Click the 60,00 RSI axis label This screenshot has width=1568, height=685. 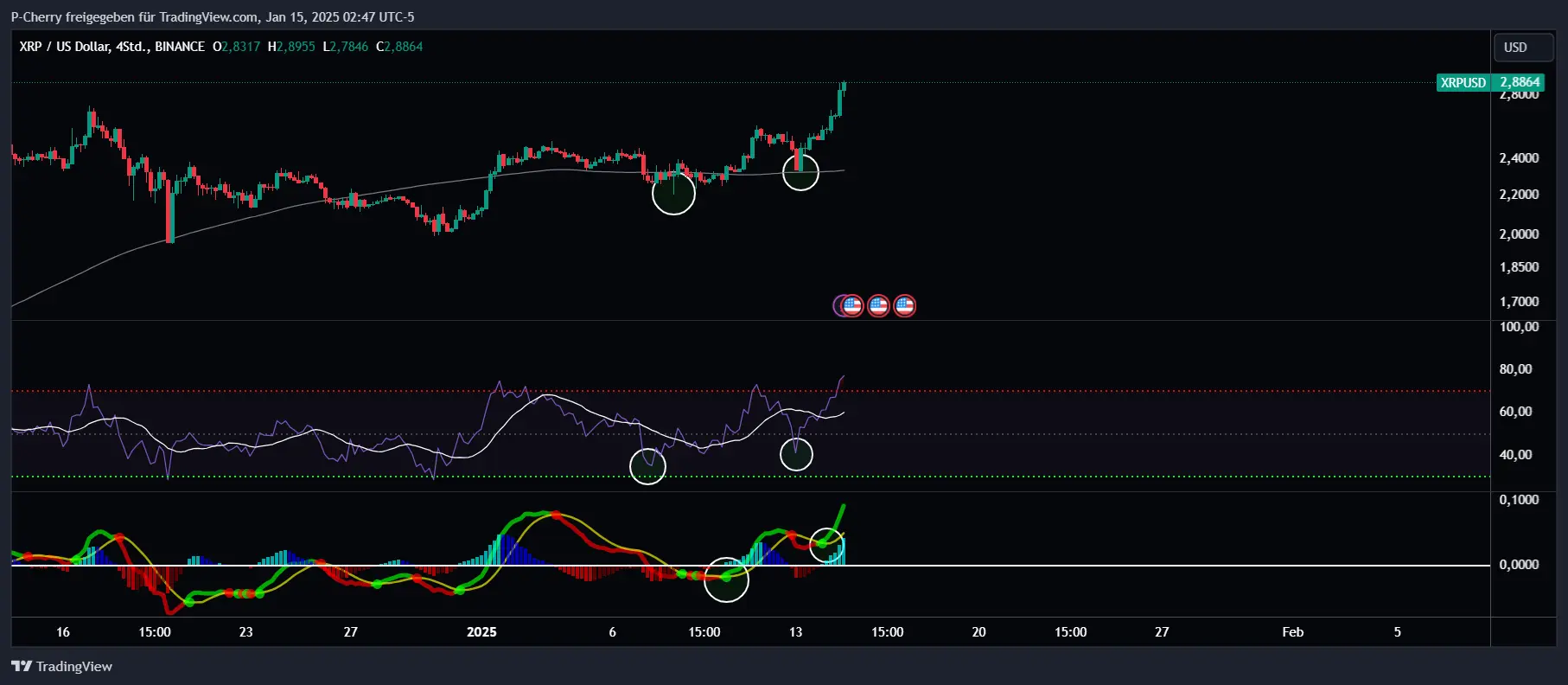point(1515,411)
